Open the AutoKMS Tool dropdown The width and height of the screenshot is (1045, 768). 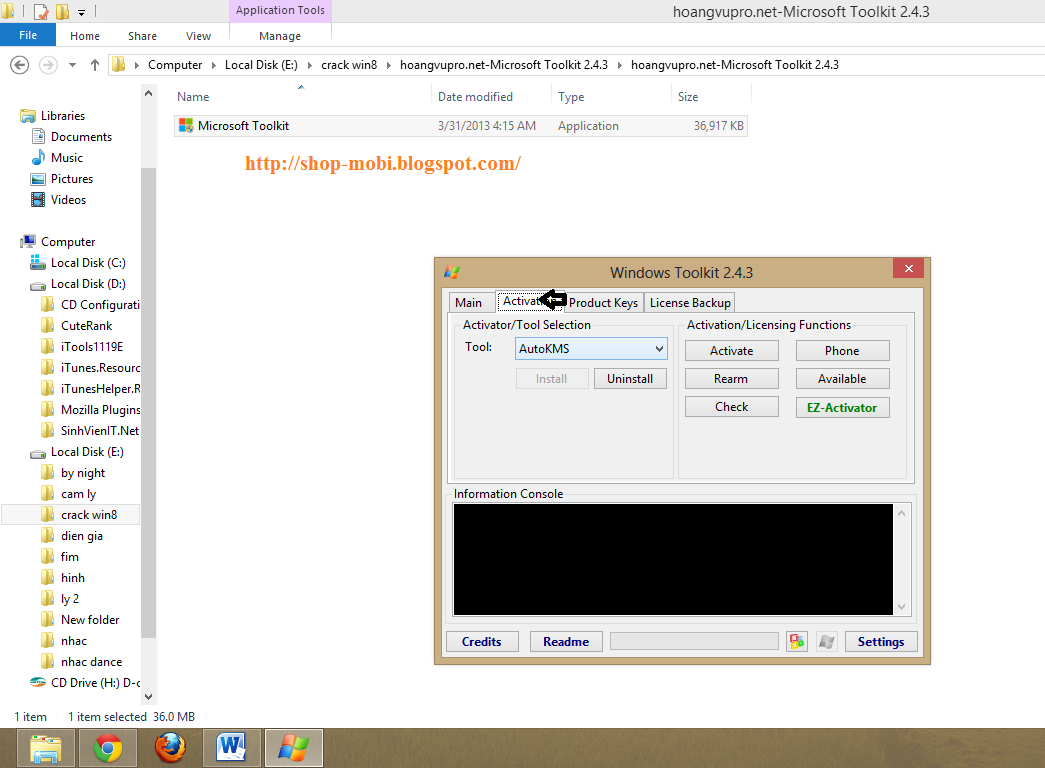coord(659,349)
